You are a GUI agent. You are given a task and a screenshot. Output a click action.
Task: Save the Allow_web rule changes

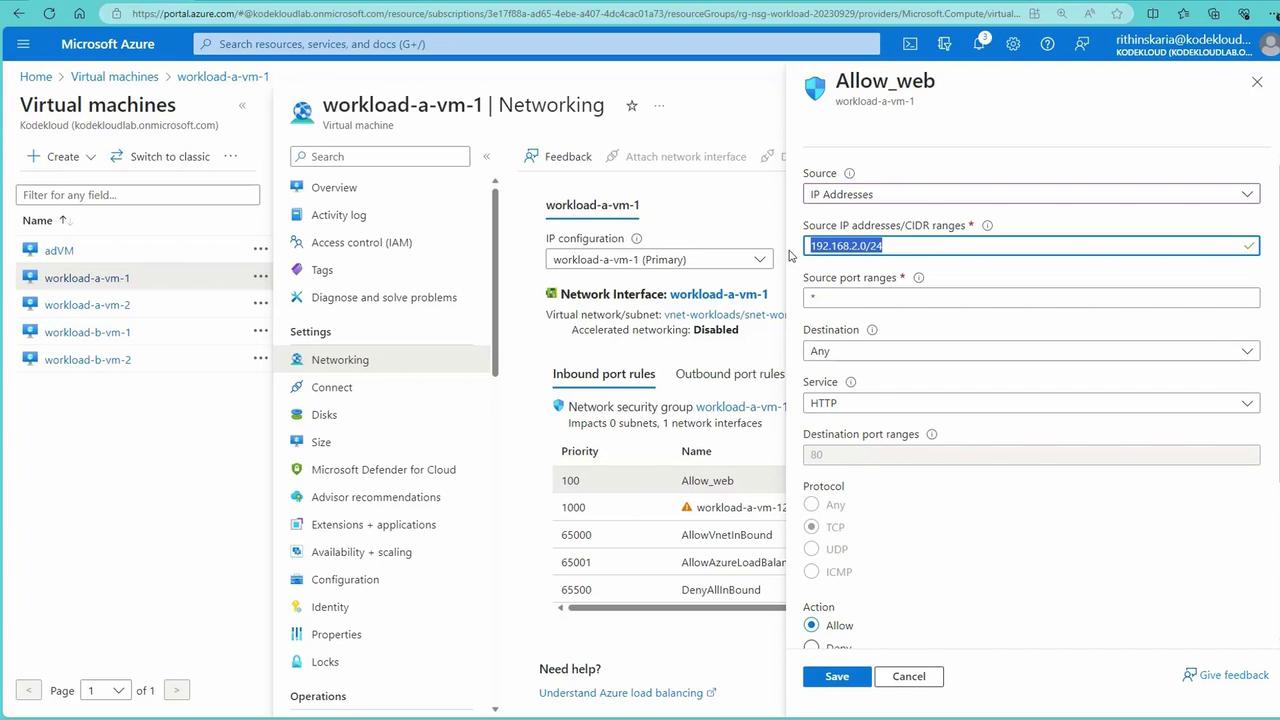[837, 676]
